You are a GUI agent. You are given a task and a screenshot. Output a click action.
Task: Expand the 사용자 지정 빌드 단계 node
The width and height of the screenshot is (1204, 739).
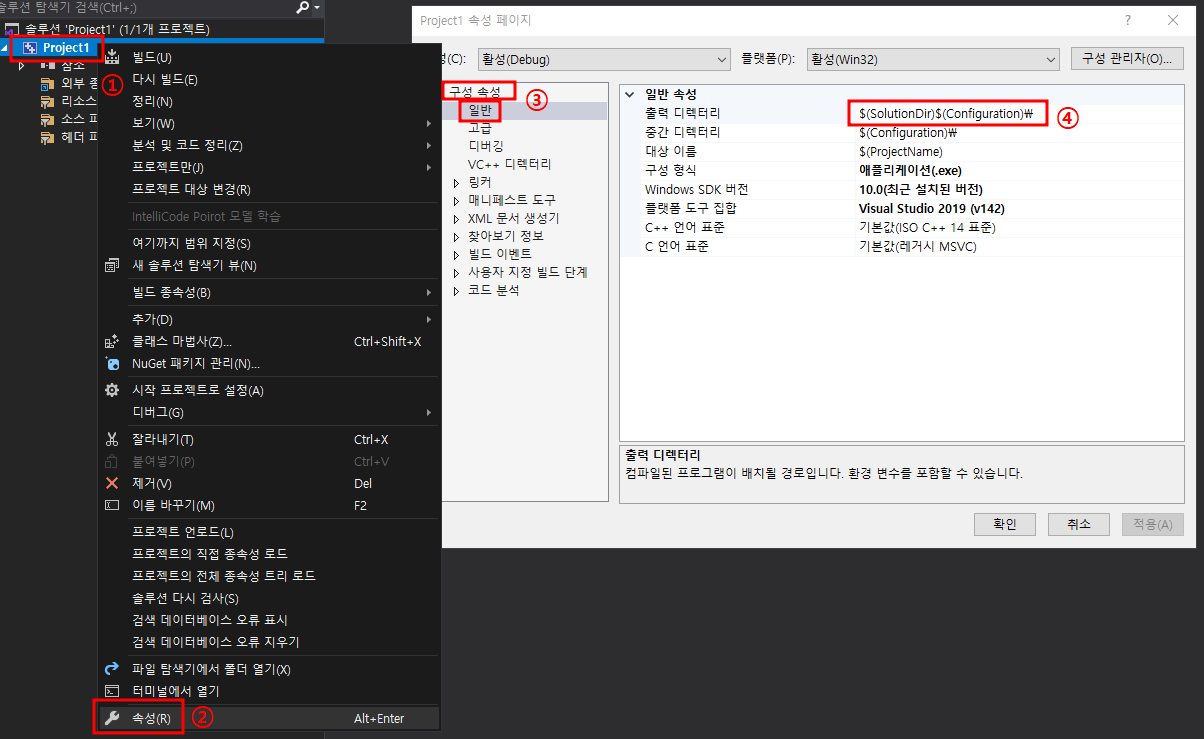(x=457, y=272)
